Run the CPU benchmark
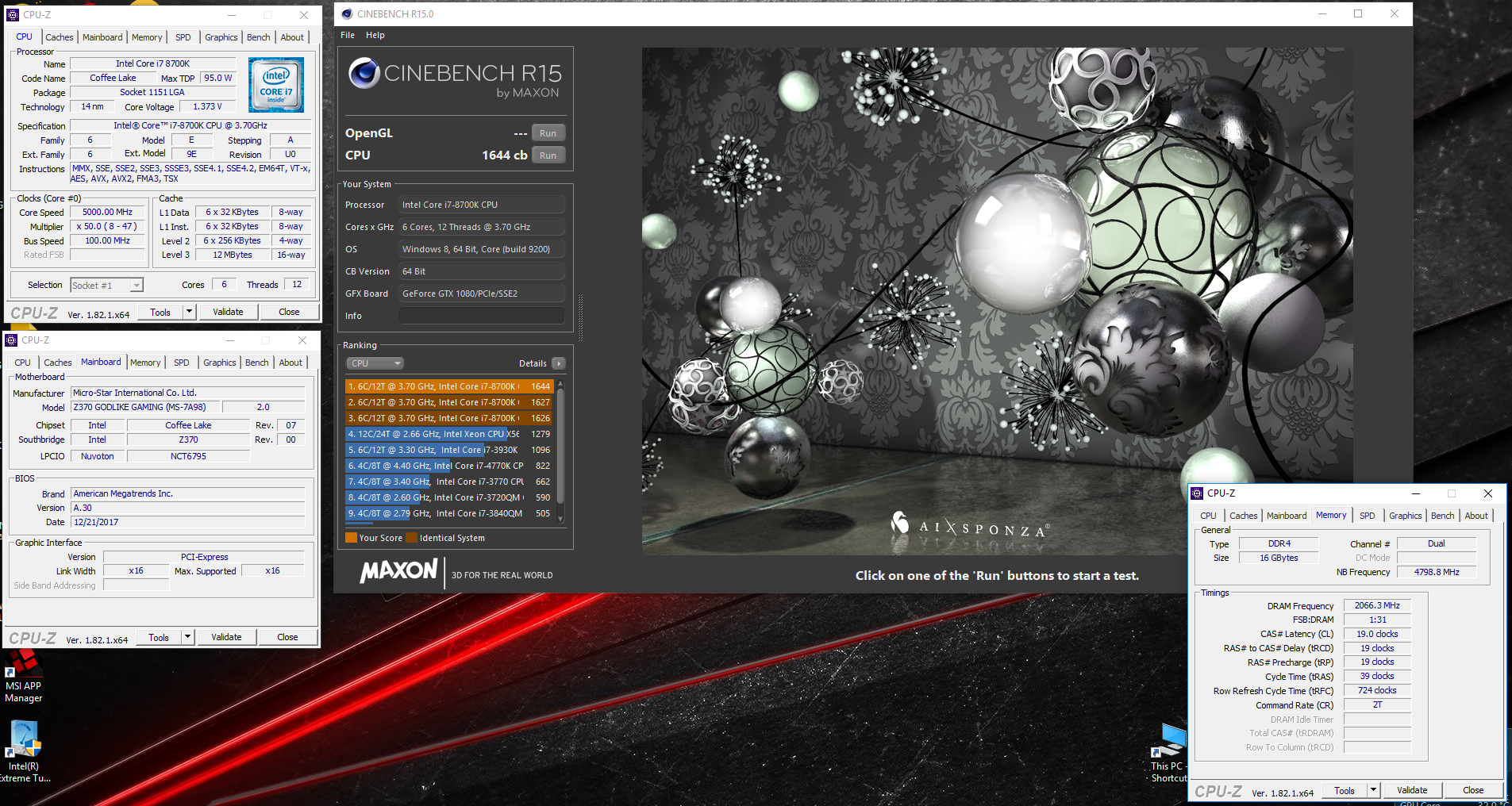 click(x=548, y=155)
